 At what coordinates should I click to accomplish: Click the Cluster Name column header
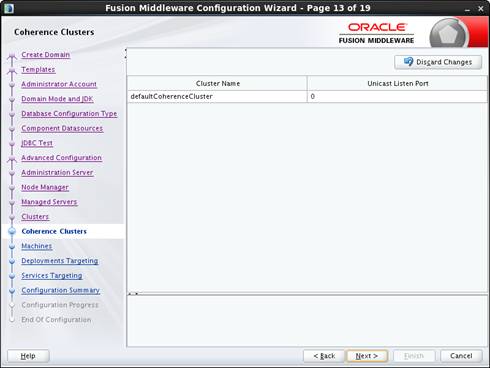click(217, 83)
